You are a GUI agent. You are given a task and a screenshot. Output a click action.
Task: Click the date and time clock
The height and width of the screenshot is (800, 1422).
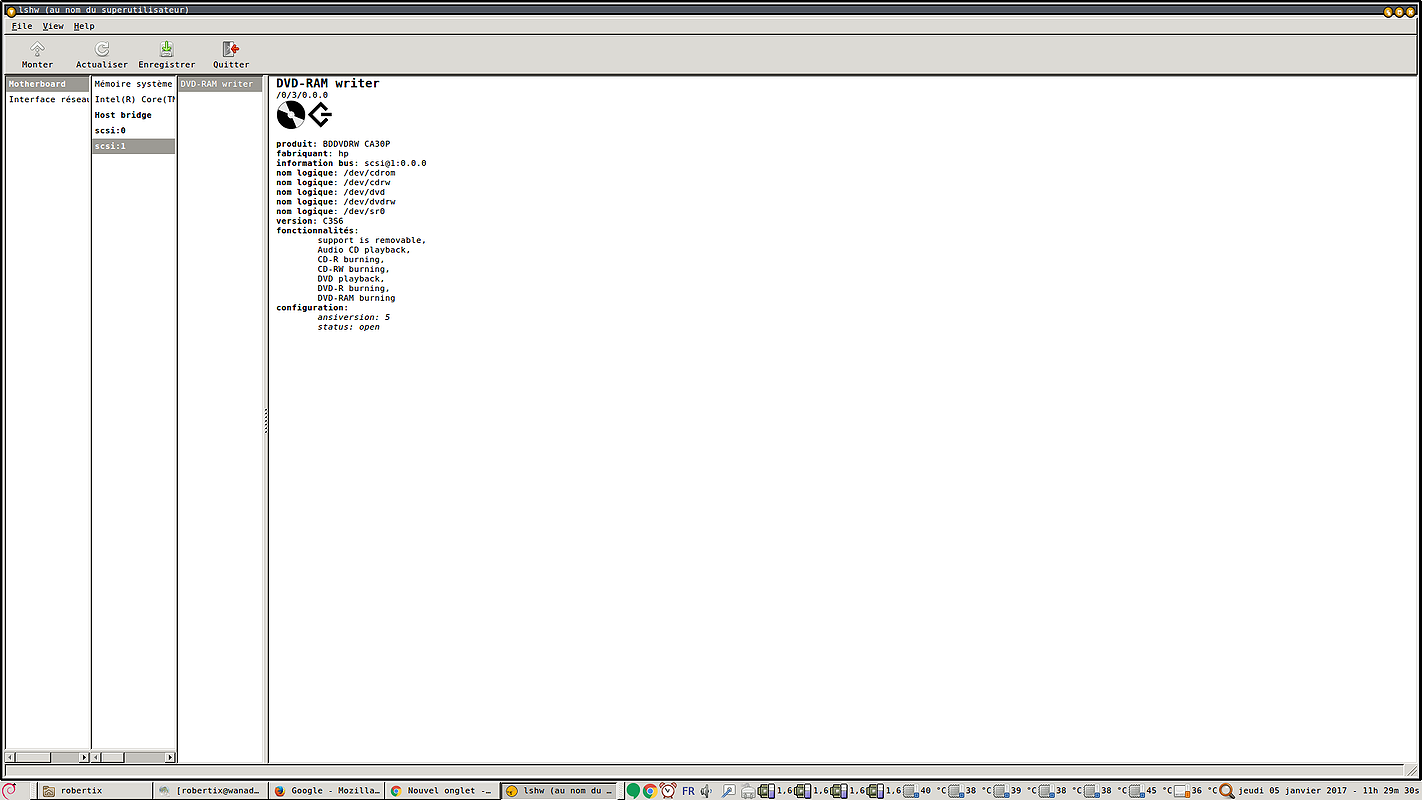[1328, 790]
